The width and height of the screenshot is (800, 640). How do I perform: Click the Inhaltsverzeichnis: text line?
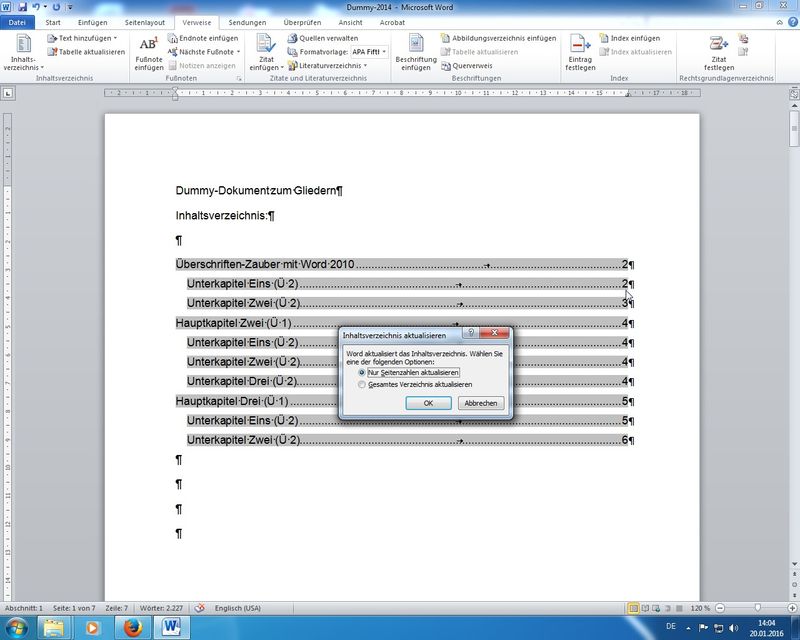(x=225, y=215)
